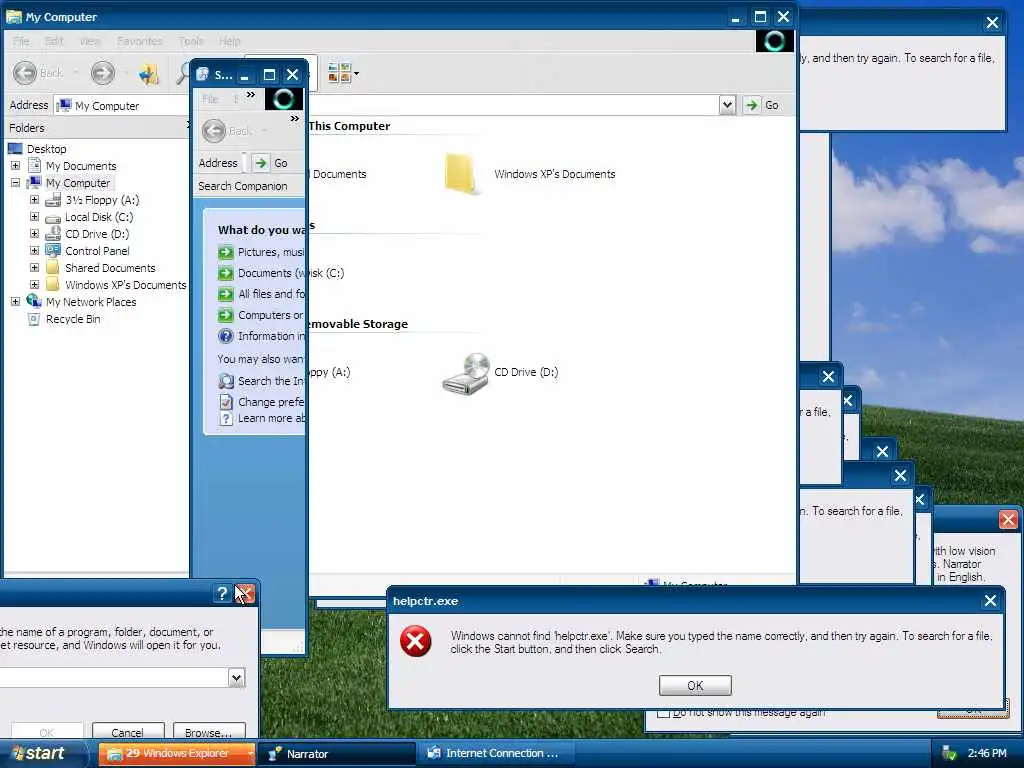
Task: Expand the Shared Documents tree node
Action: 35,268
